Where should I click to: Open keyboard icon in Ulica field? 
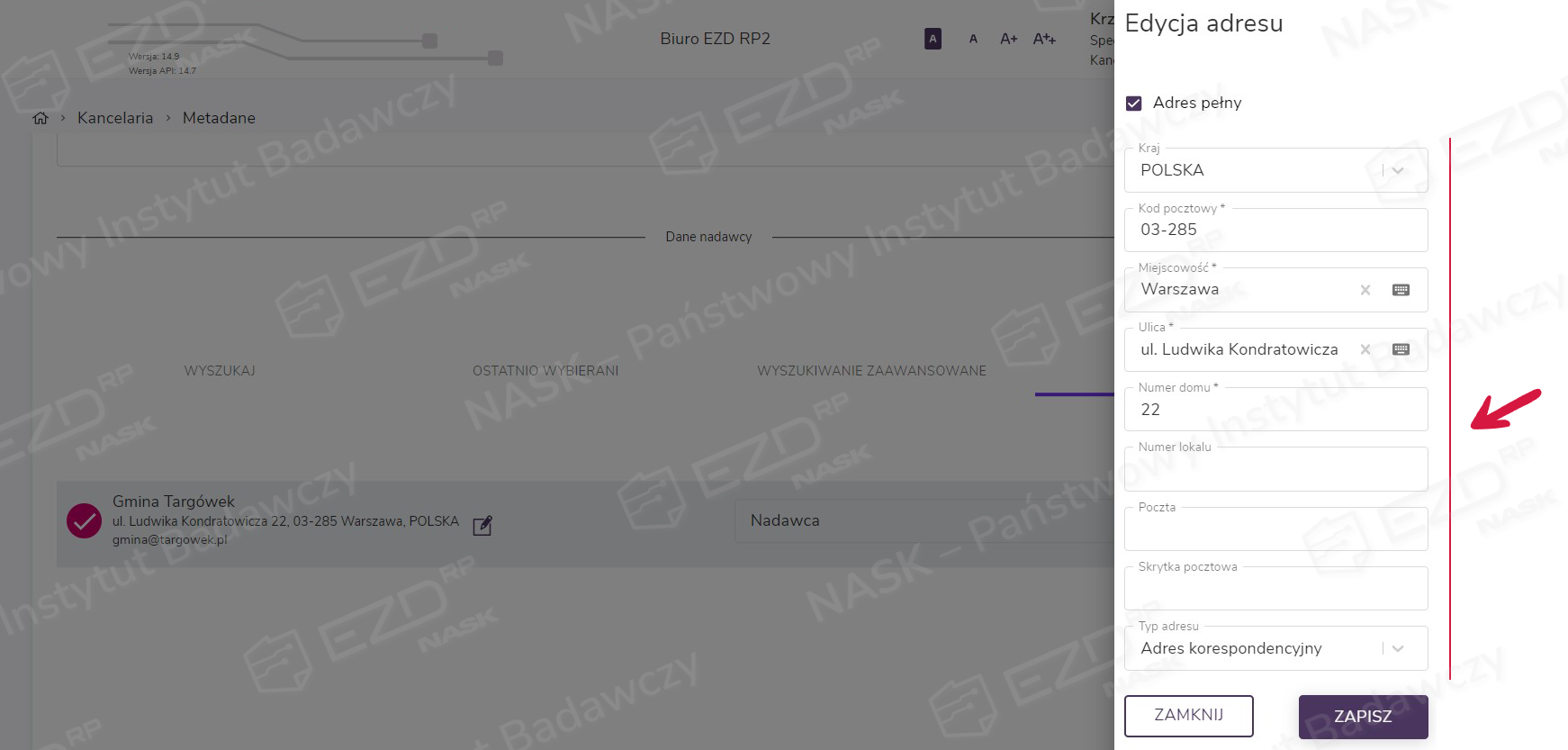click(x=1401, y=349)
